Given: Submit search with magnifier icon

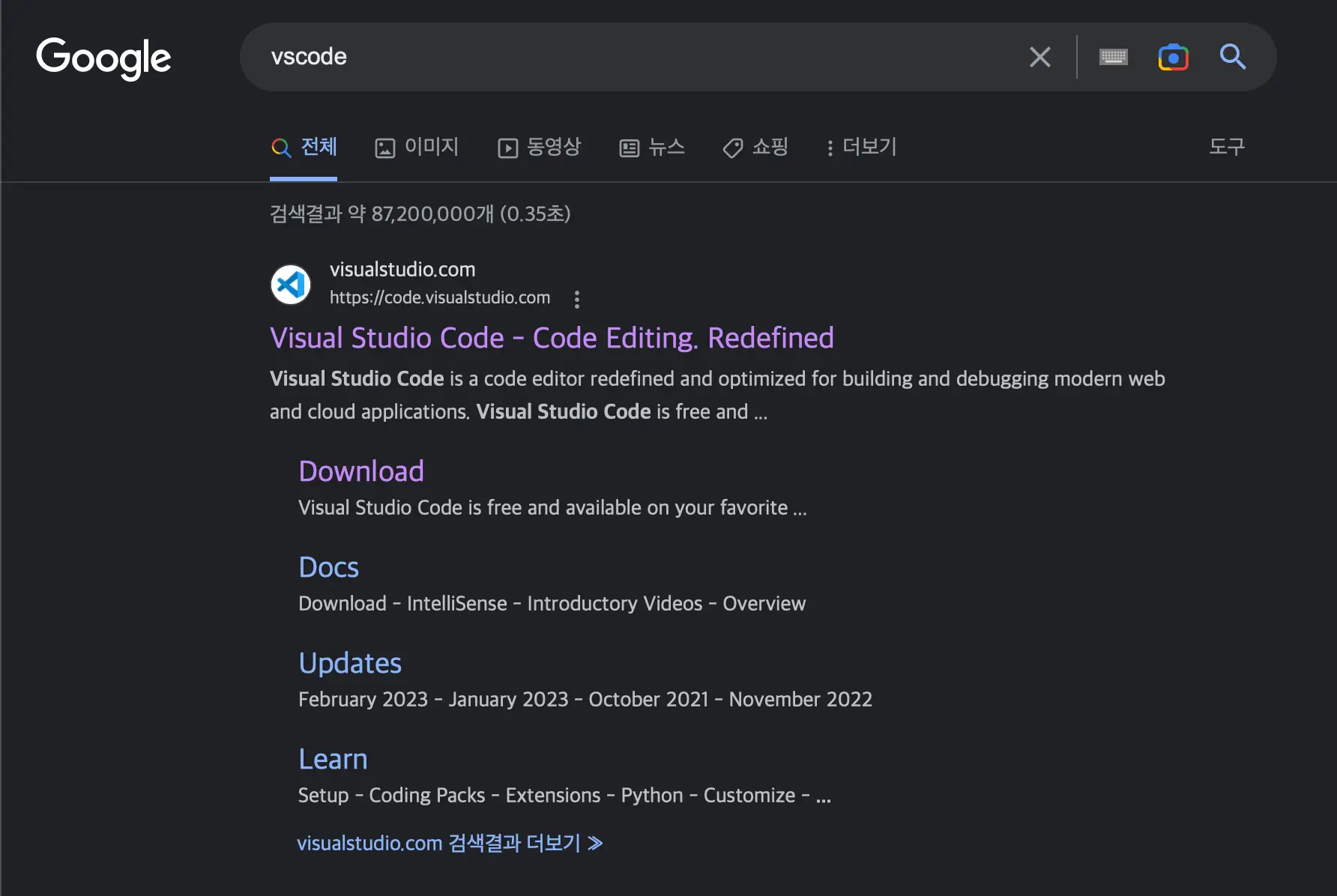Looking at the screenshot, I should tap(1232, 57).
